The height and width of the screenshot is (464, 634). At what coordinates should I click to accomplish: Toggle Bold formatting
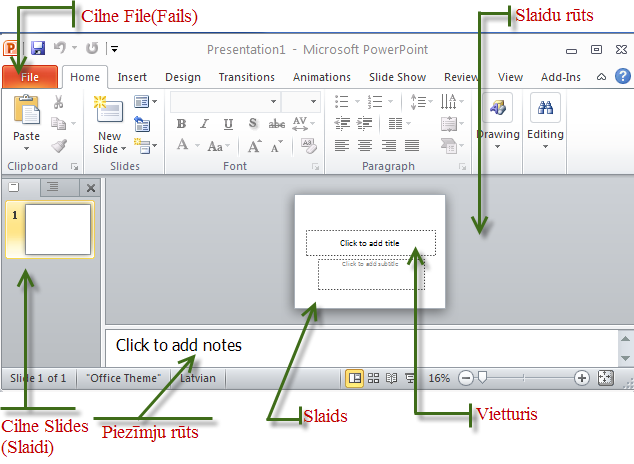point(181,124)
